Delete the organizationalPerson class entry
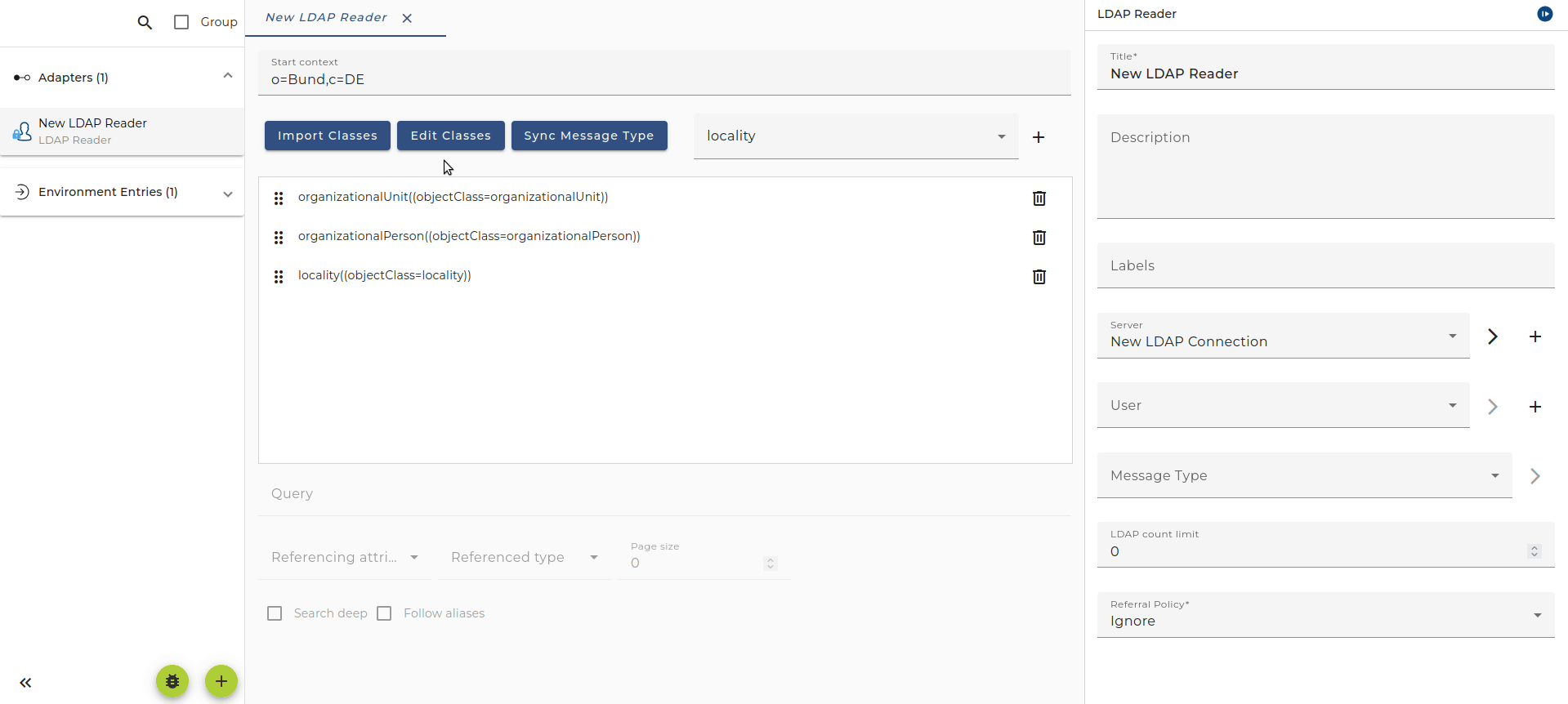Image resolution: width=1568 pixels, height=704 pixels. pos(1039,238)
